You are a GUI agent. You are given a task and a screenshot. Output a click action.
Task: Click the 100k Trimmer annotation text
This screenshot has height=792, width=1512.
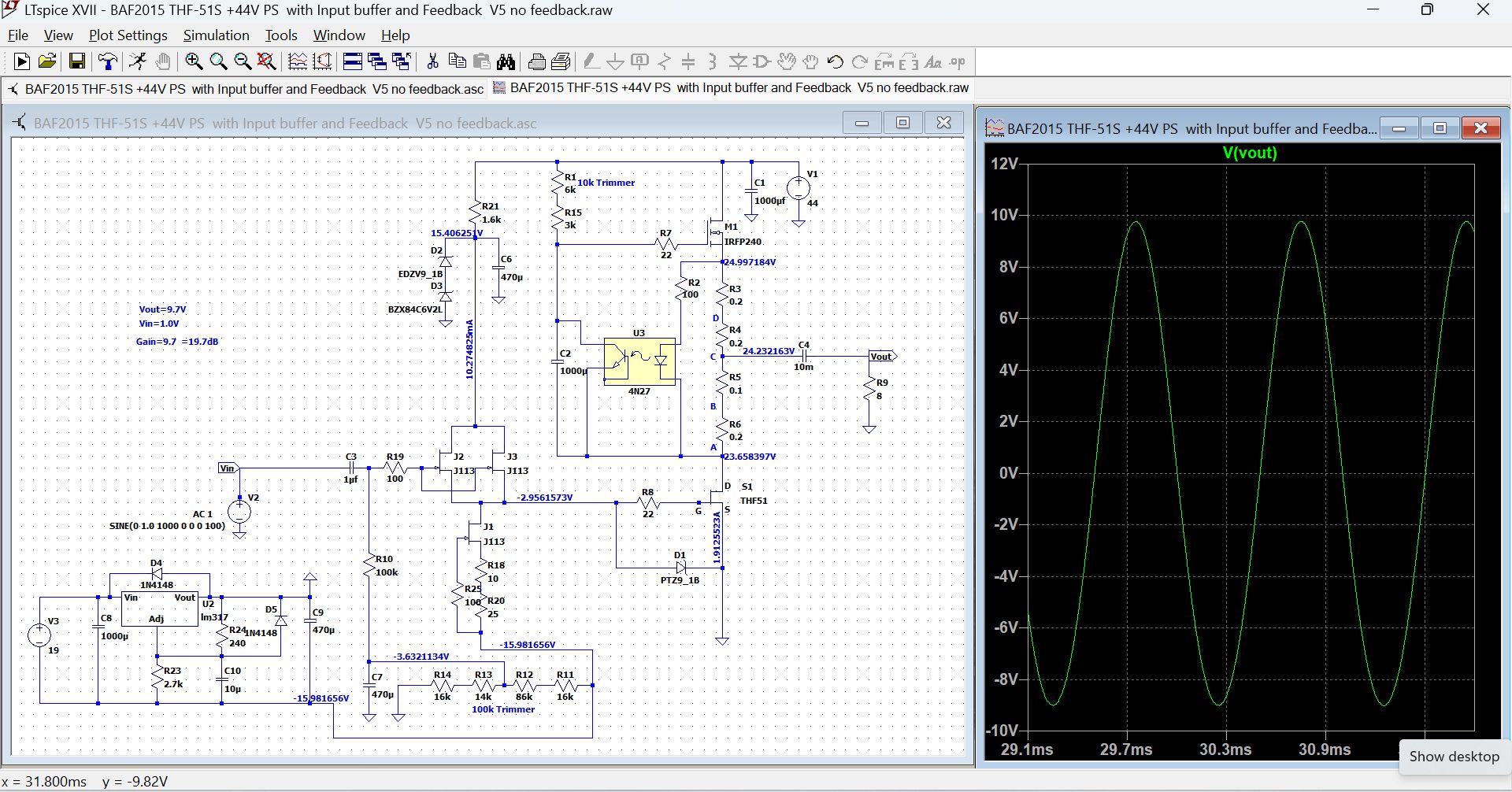pos(503,709)
